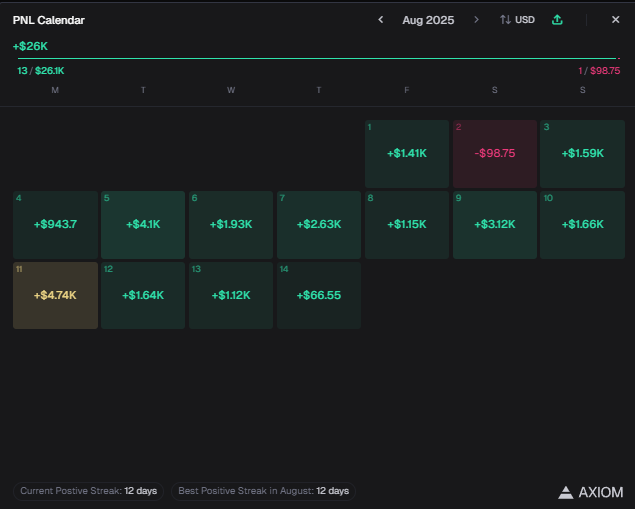
Task: Select August 2 cell showing -$98.75
Action: coord(494,153)
